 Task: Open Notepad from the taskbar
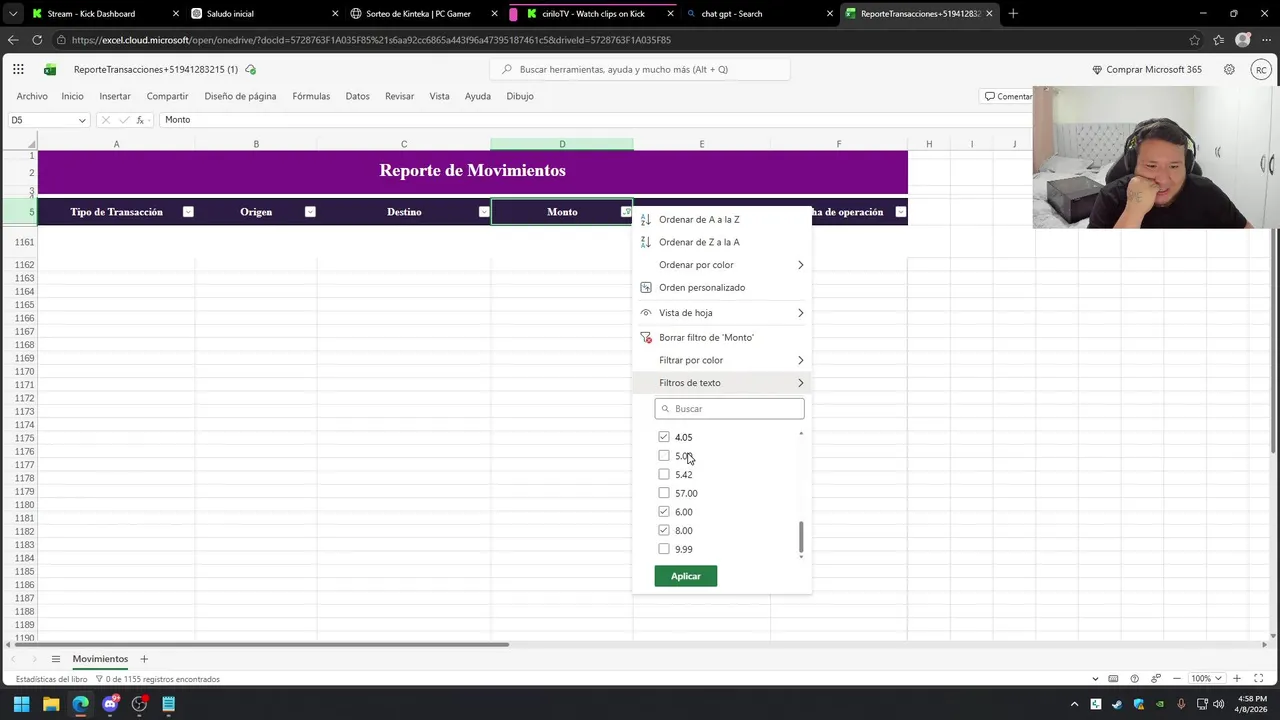(169, 704)
